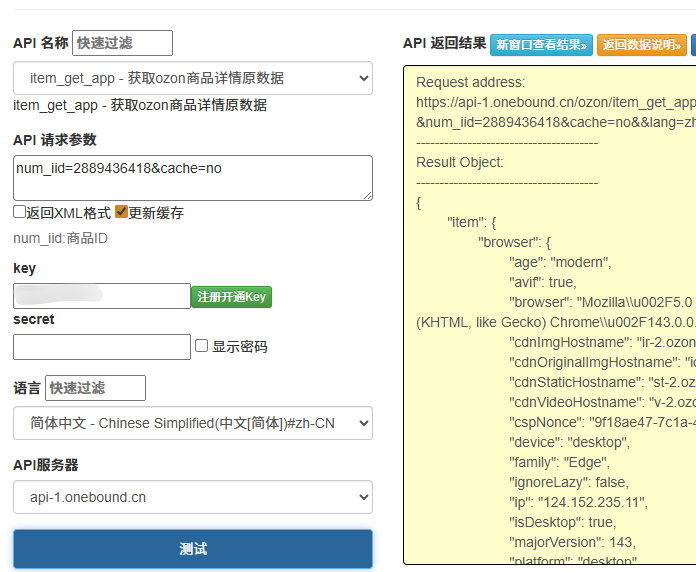
Task: Open the item_get_app API name dropdown
Action: (x=193, y=78)
